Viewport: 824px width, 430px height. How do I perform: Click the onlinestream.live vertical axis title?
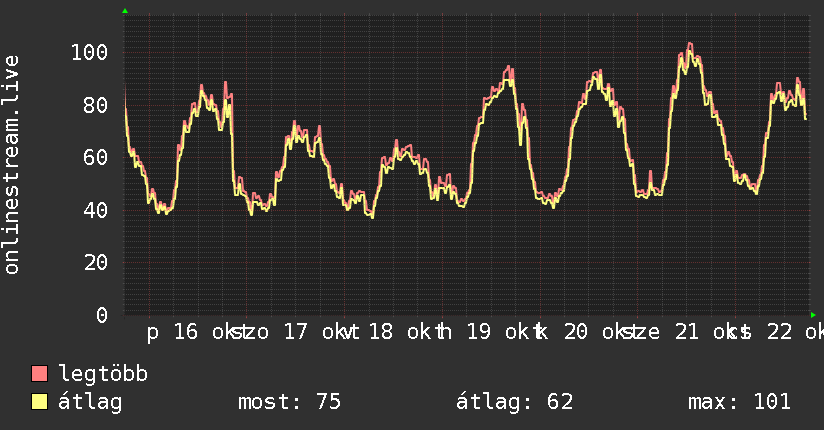(x=12, y=165)
